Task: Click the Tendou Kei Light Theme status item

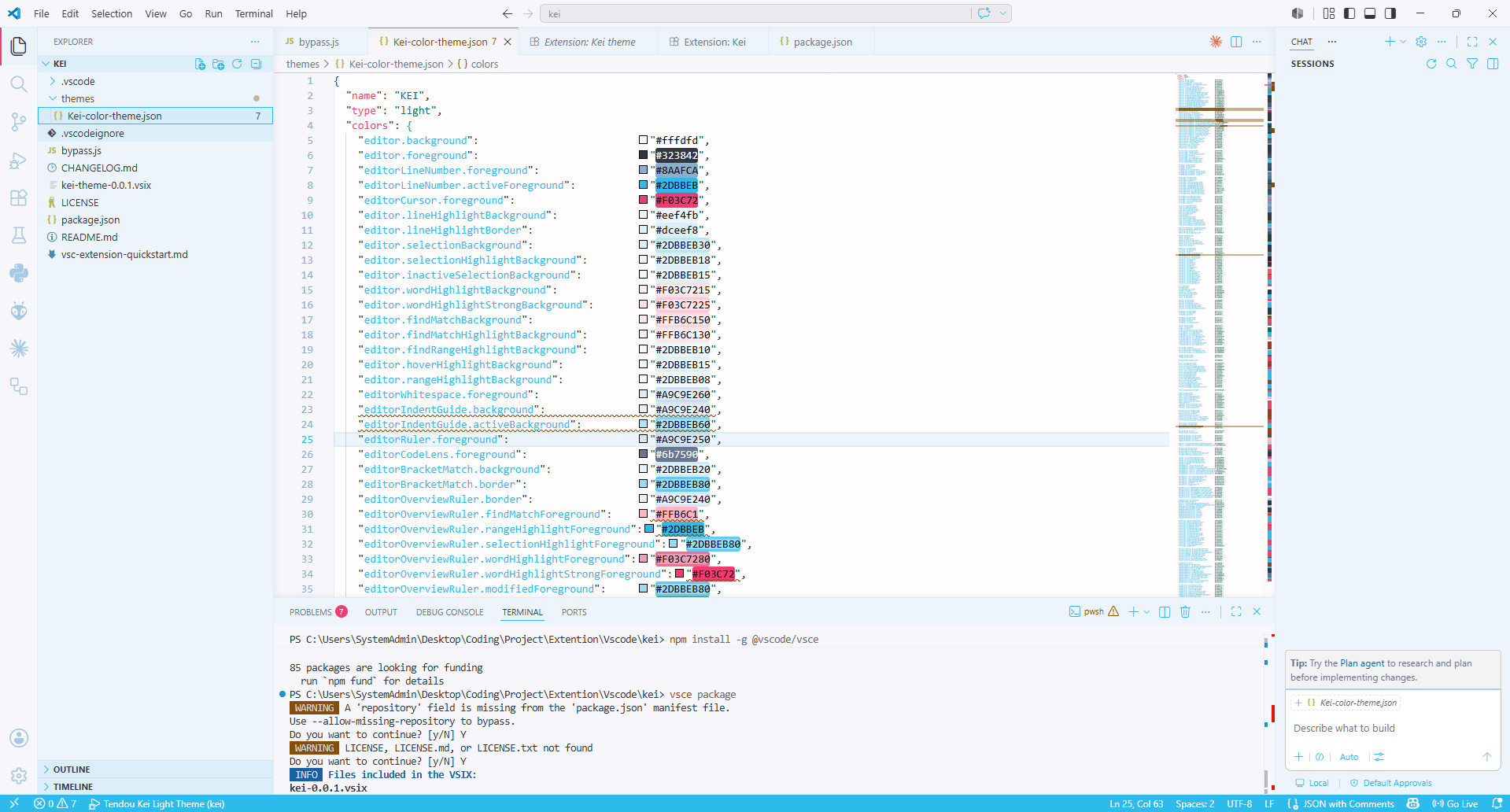Action: 157,803
